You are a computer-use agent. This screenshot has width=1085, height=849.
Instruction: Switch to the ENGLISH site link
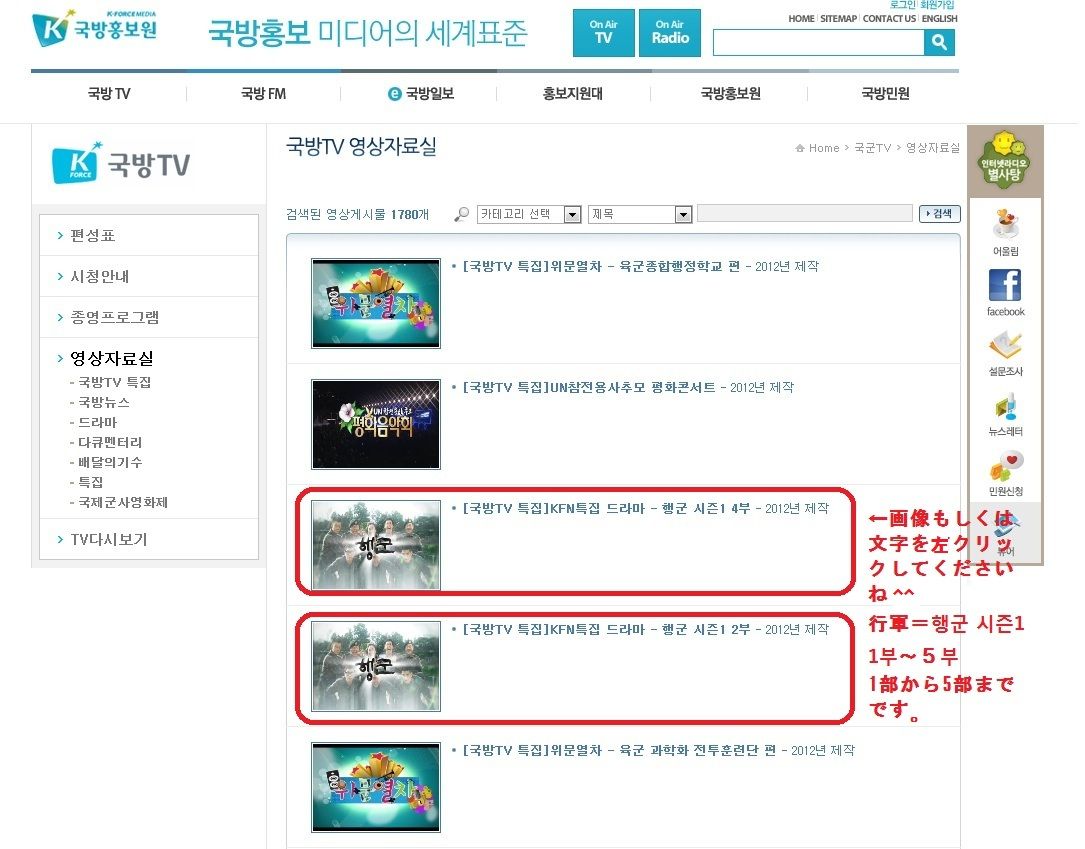coord(940,19)
